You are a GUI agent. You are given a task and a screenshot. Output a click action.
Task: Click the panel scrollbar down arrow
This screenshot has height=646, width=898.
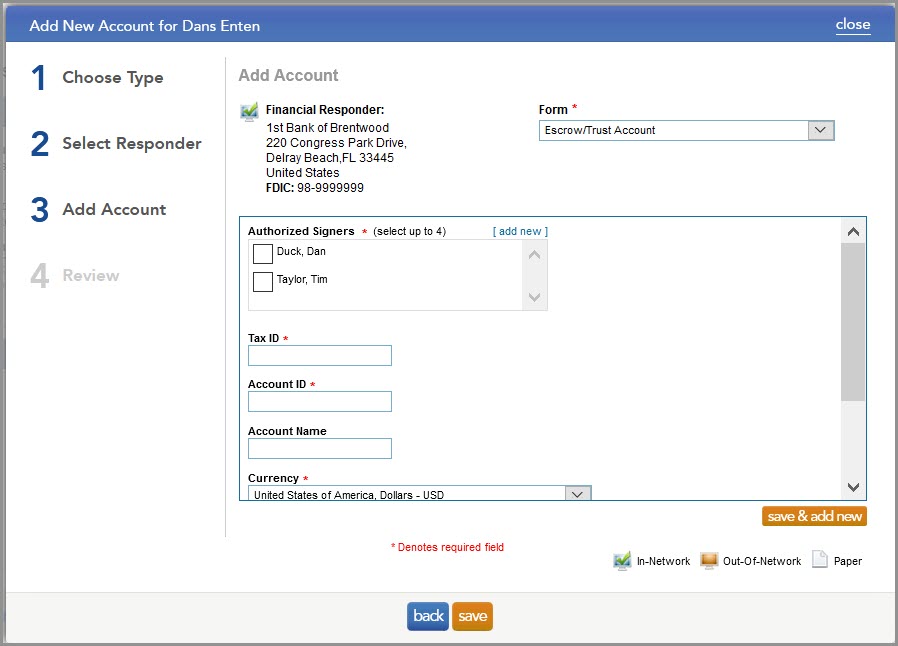click(x=852, y=488)
